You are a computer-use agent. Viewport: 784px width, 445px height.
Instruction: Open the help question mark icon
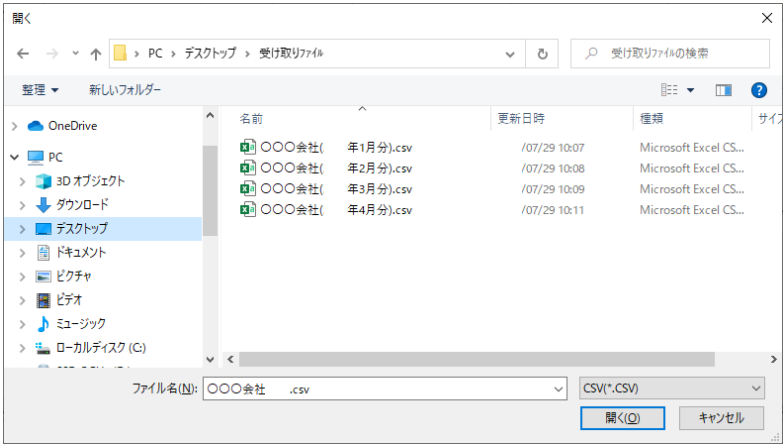click(758, 90)
